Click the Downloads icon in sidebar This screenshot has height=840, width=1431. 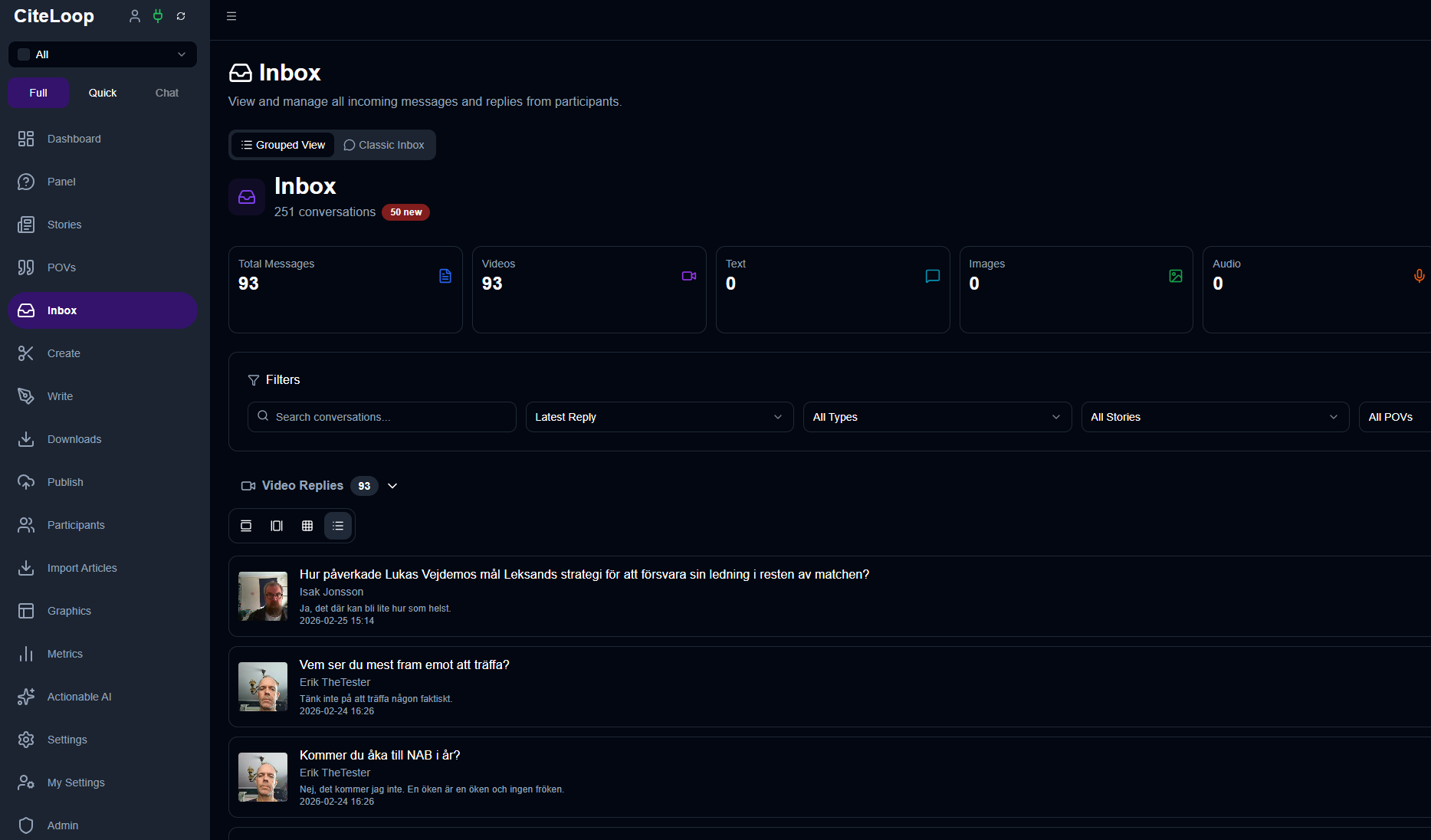26,439
